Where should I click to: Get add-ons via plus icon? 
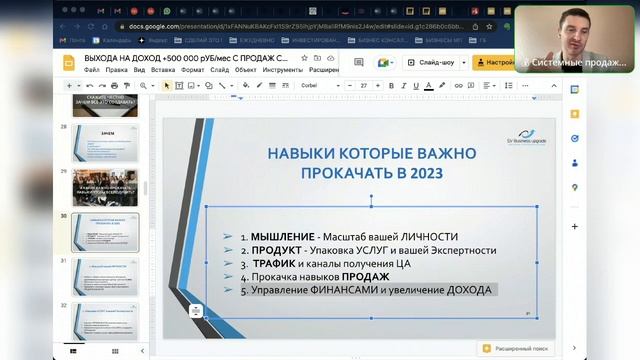pos(575,227)
